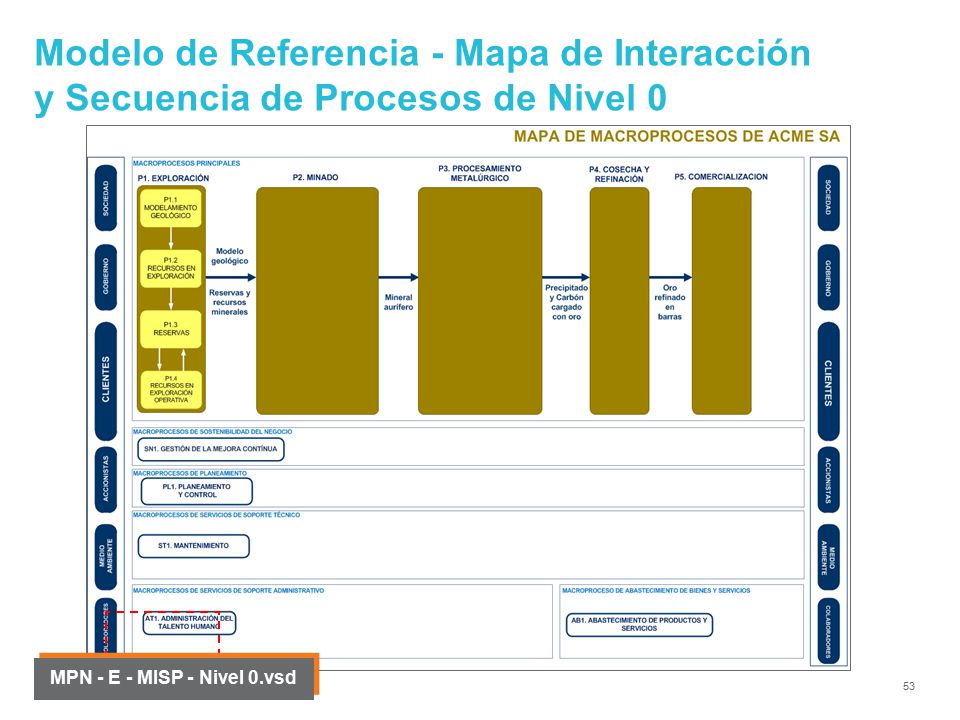Click the arrow between P3 and P4 blocks
Viewport: 960px width, 720px height.
click(x=566, y=277)
